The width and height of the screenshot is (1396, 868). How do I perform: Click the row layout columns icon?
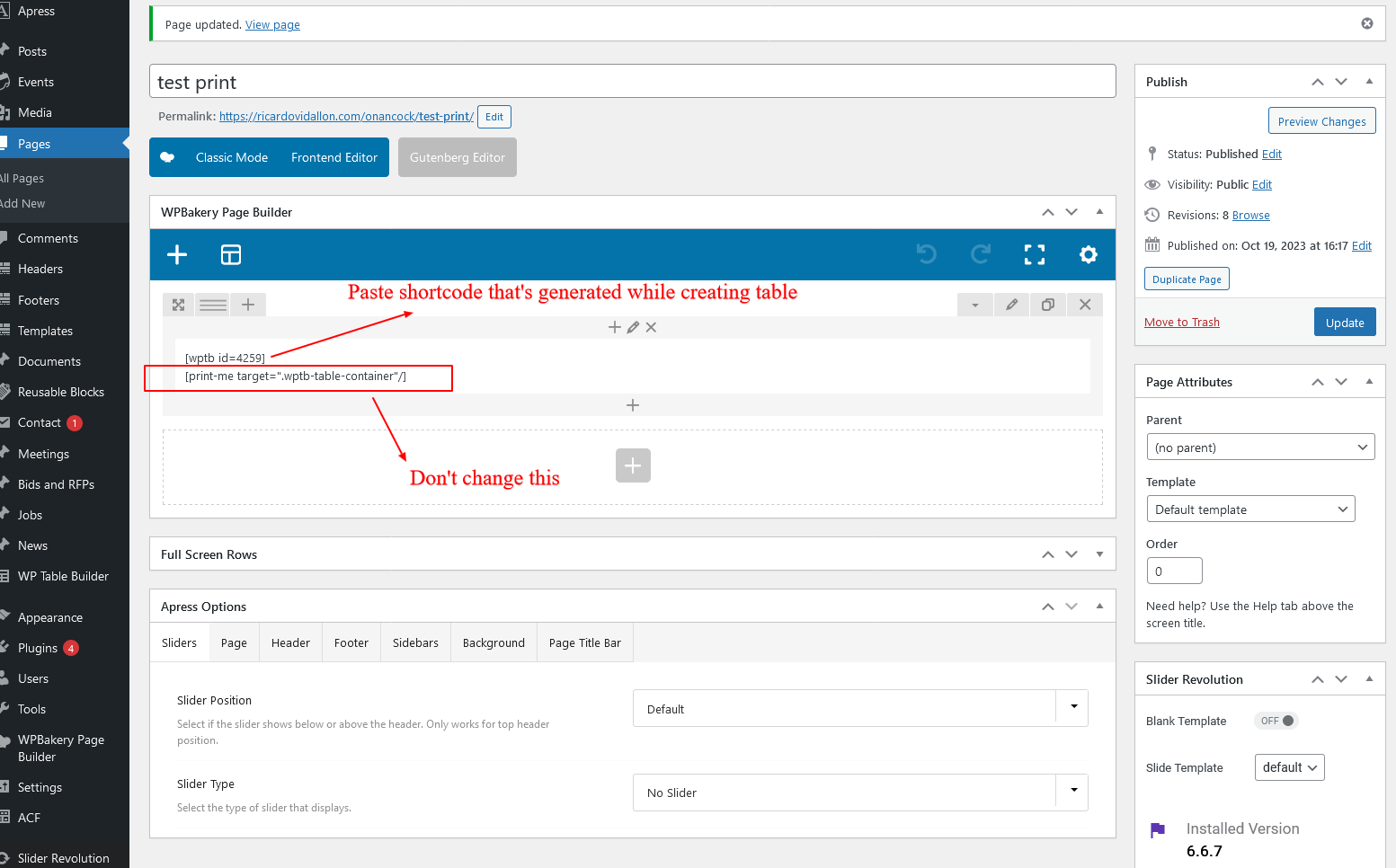coord(213,305)
